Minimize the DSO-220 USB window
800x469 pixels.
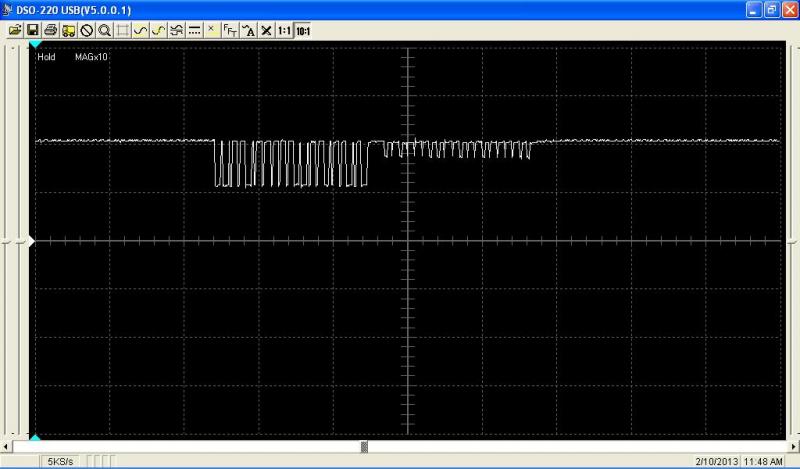754,10
